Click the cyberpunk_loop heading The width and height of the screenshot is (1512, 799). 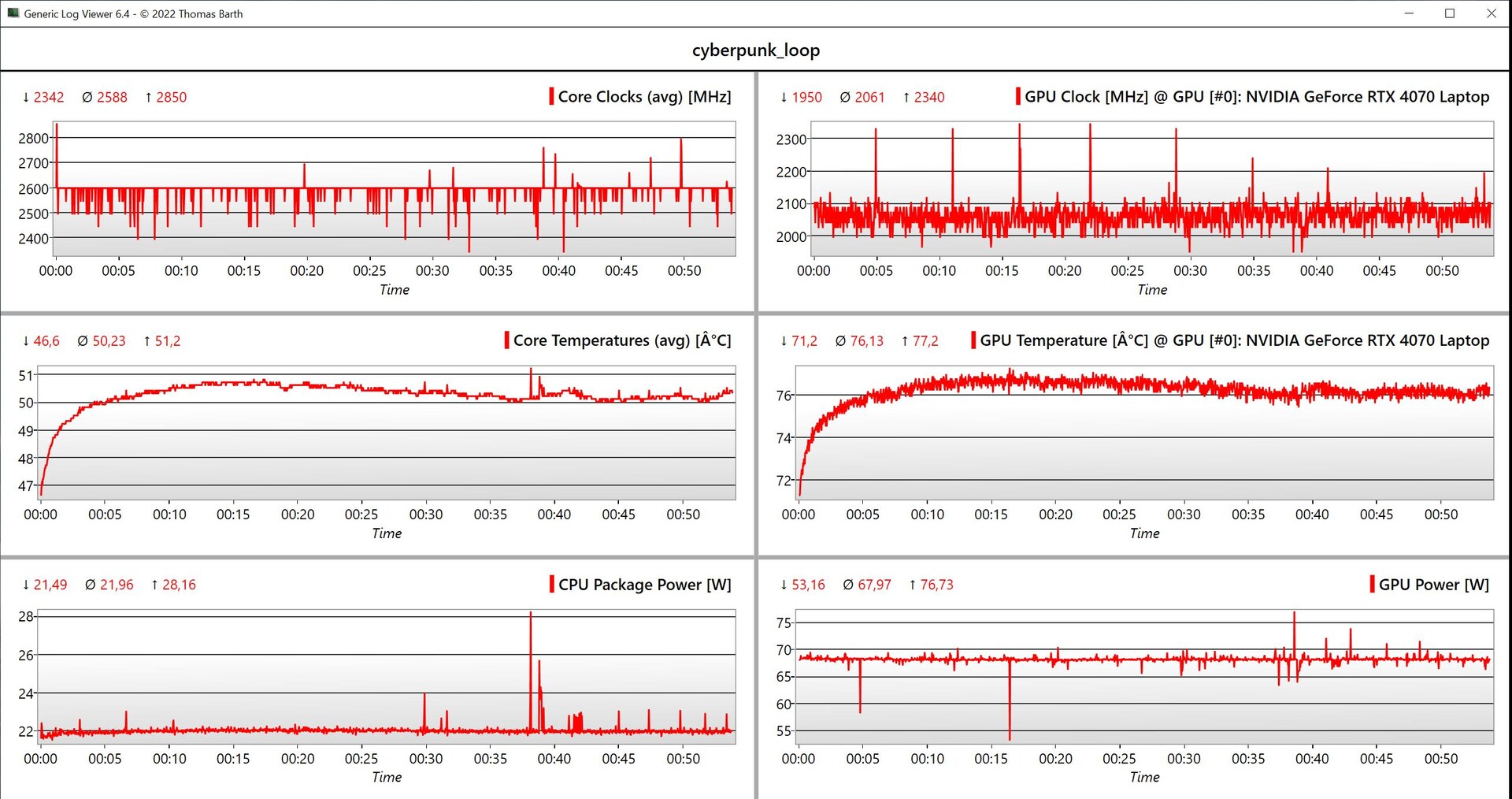(755, 50)
